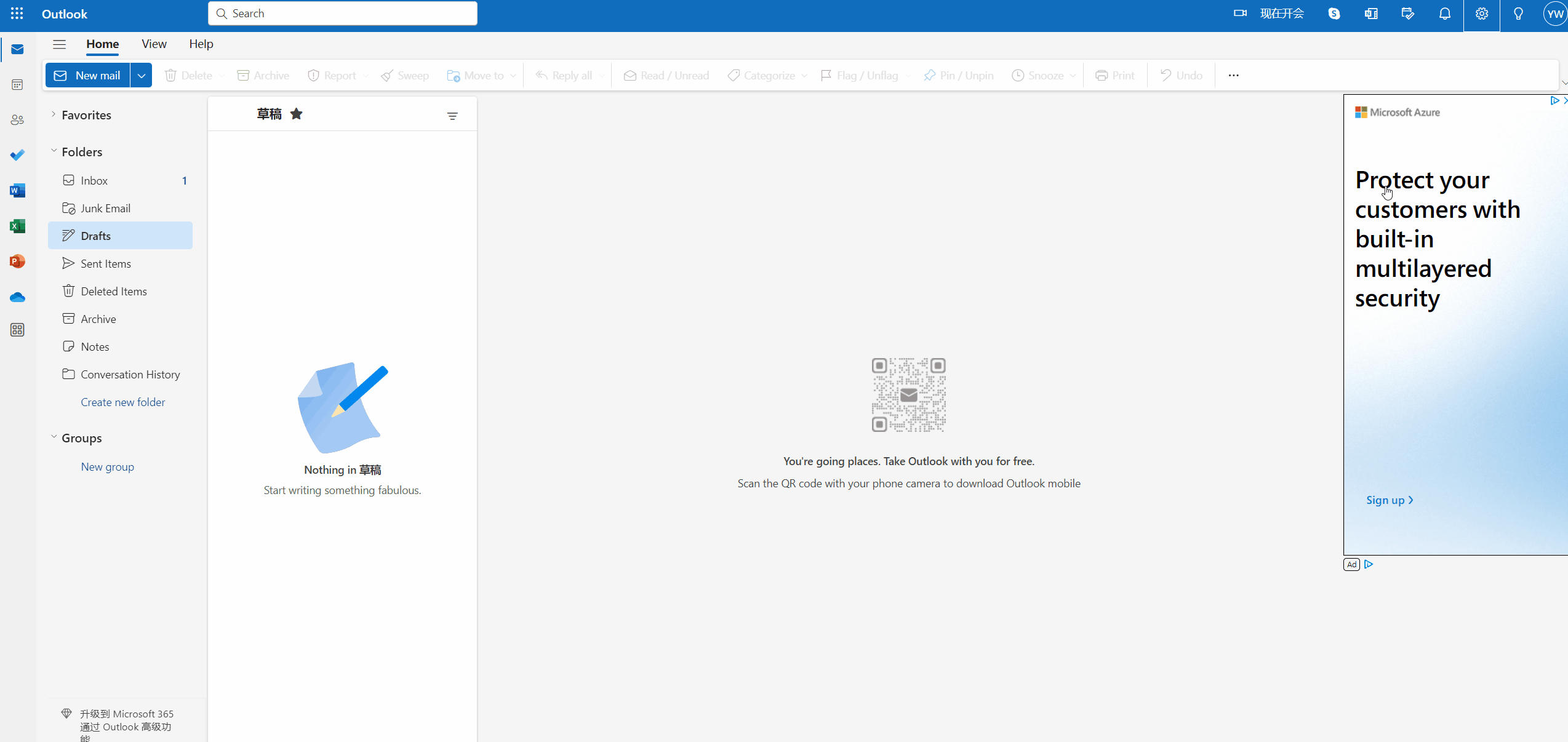
Task: Switch to the Home tab
Action: 102,44
